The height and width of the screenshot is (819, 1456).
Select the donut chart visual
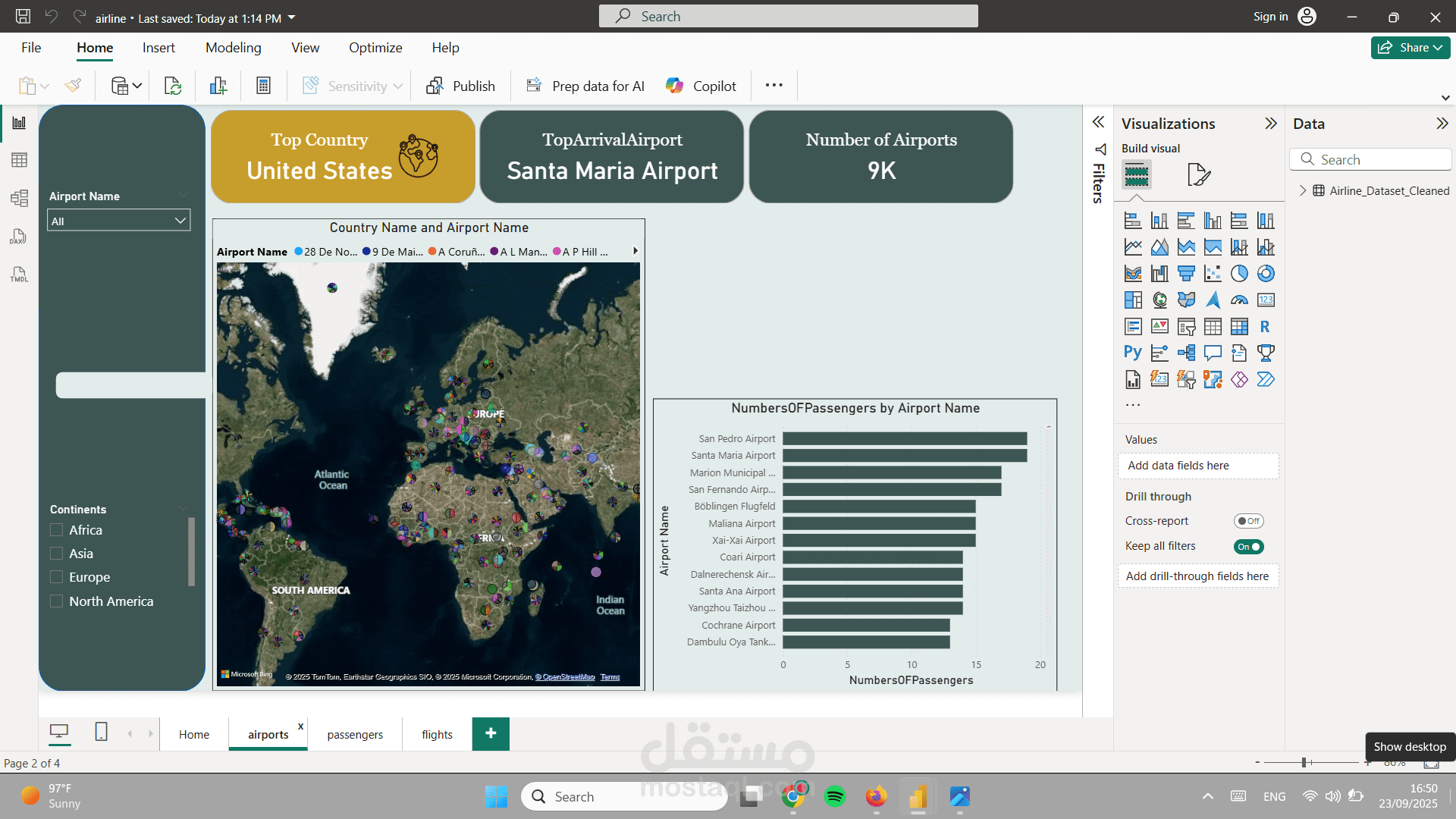pyautogui.click(x=1266, y=273)
